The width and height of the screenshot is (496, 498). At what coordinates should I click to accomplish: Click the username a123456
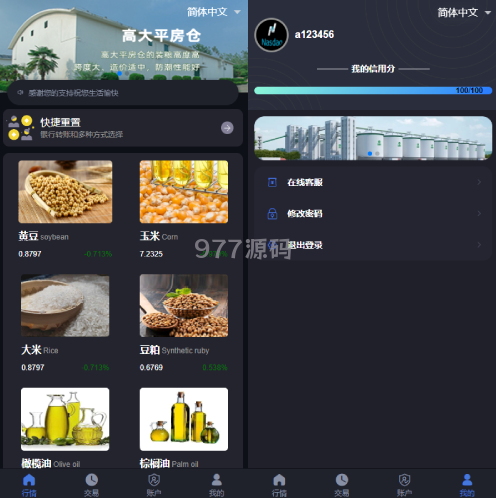pyautogui.click(x=314, y=34)
